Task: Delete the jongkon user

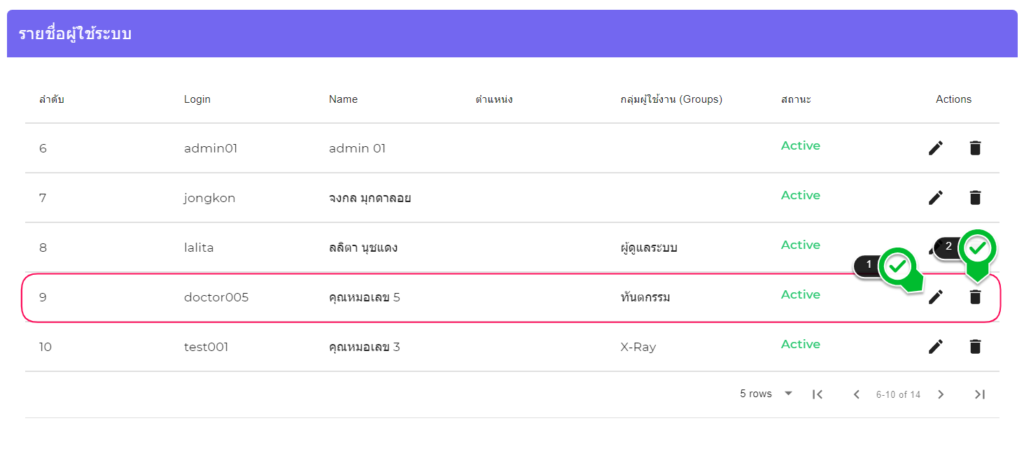Action: (x=975, y=197)
